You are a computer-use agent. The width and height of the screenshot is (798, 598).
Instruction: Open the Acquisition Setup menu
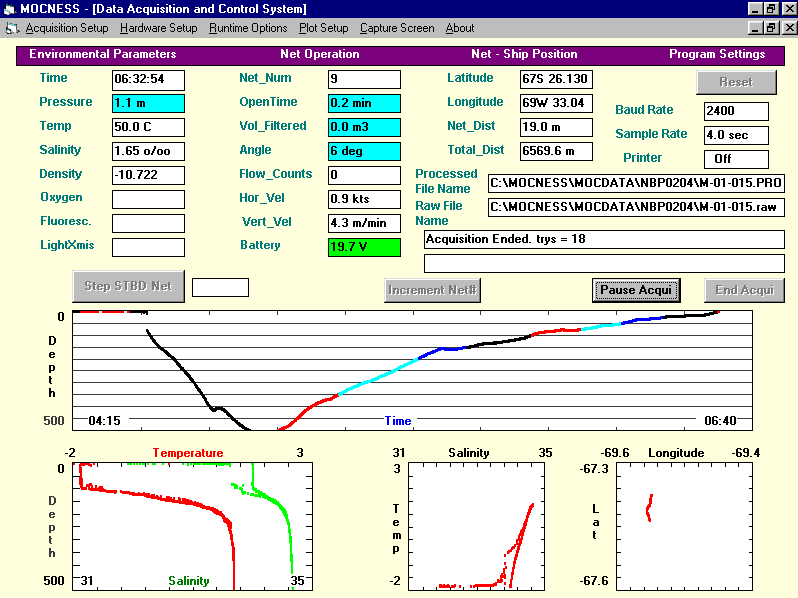pyautogui.click(x=67, y=28)
